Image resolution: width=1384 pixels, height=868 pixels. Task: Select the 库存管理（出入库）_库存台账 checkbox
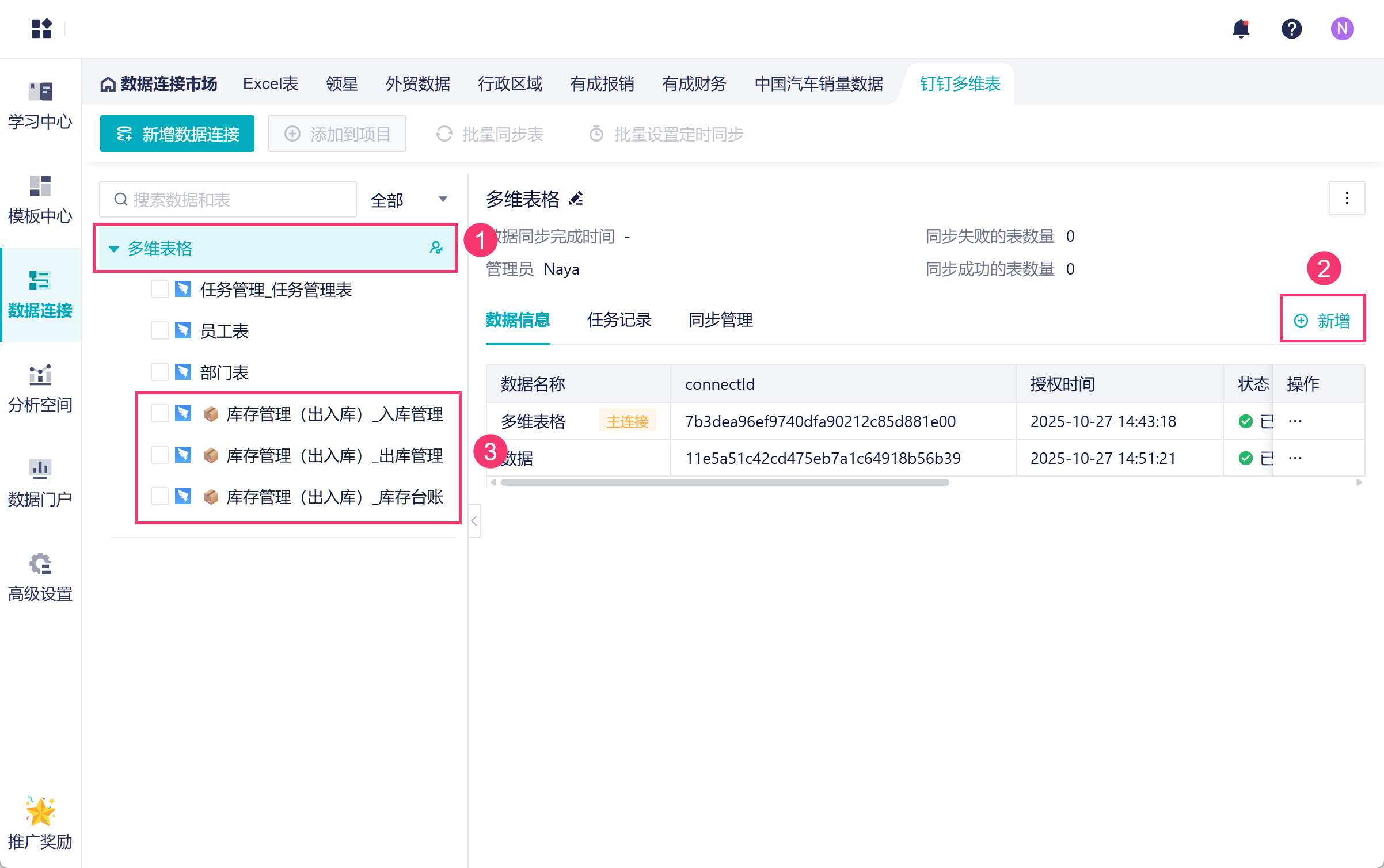click(x=159, y=497)
